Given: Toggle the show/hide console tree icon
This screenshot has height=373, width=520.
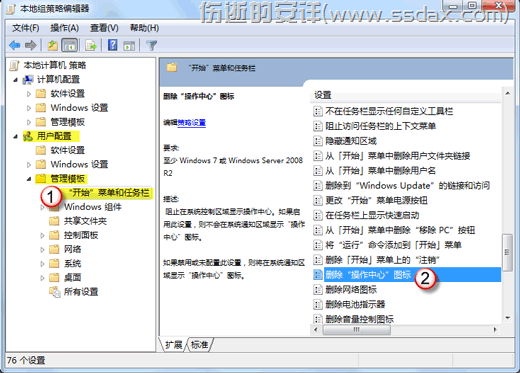Looking at the screenshot, I should click(70, 45).
